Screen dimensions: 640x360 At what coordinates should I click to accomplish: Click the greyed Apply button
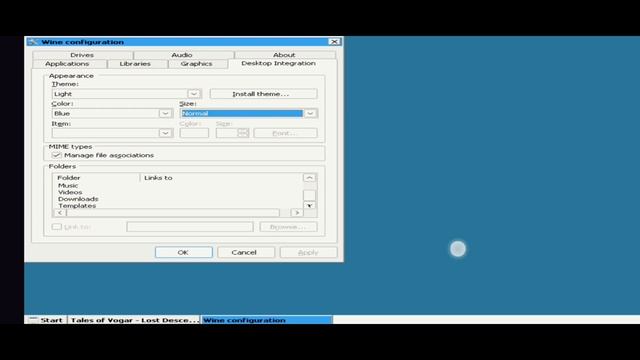pyautogui.click(x=308, y=252)
